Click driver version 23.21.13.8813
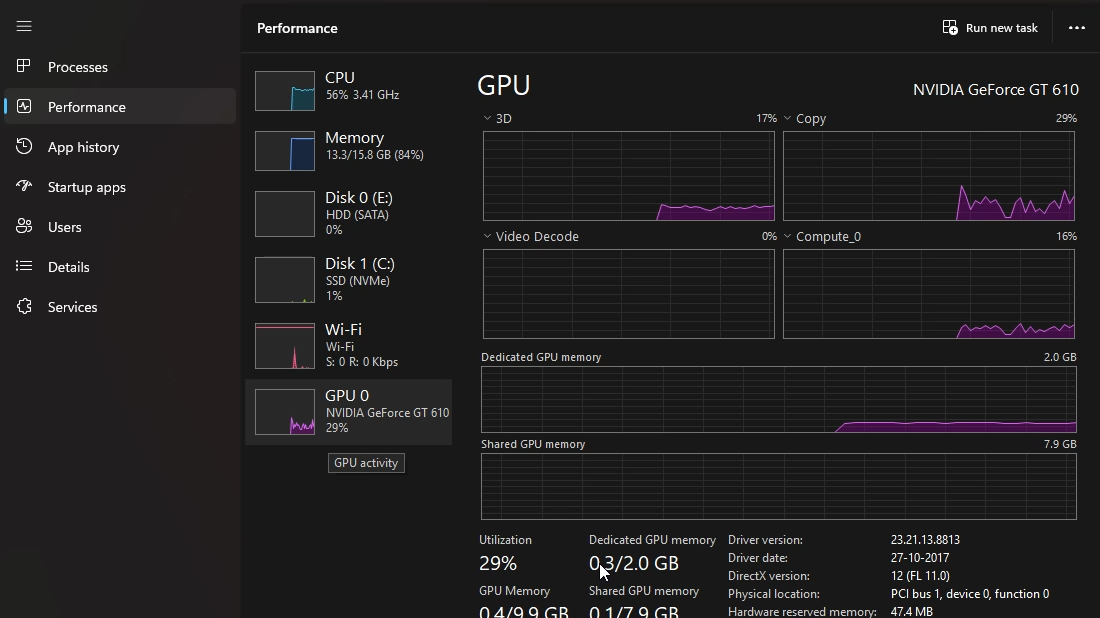The height and width of the screenshot is (618, 1100). [925, 539]
